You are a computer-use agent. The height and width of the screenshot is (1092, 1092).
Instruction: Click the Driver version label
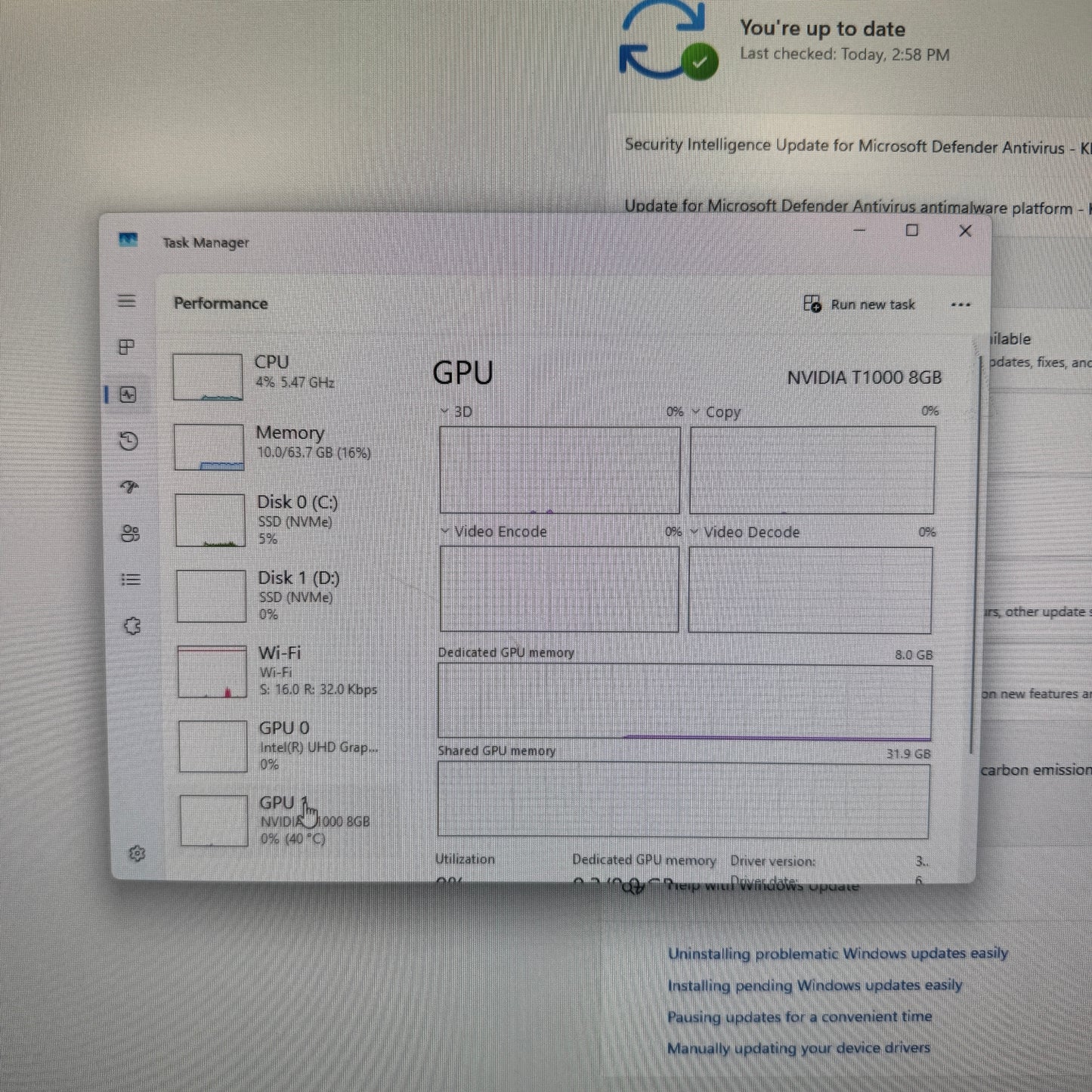coord(772,861)
